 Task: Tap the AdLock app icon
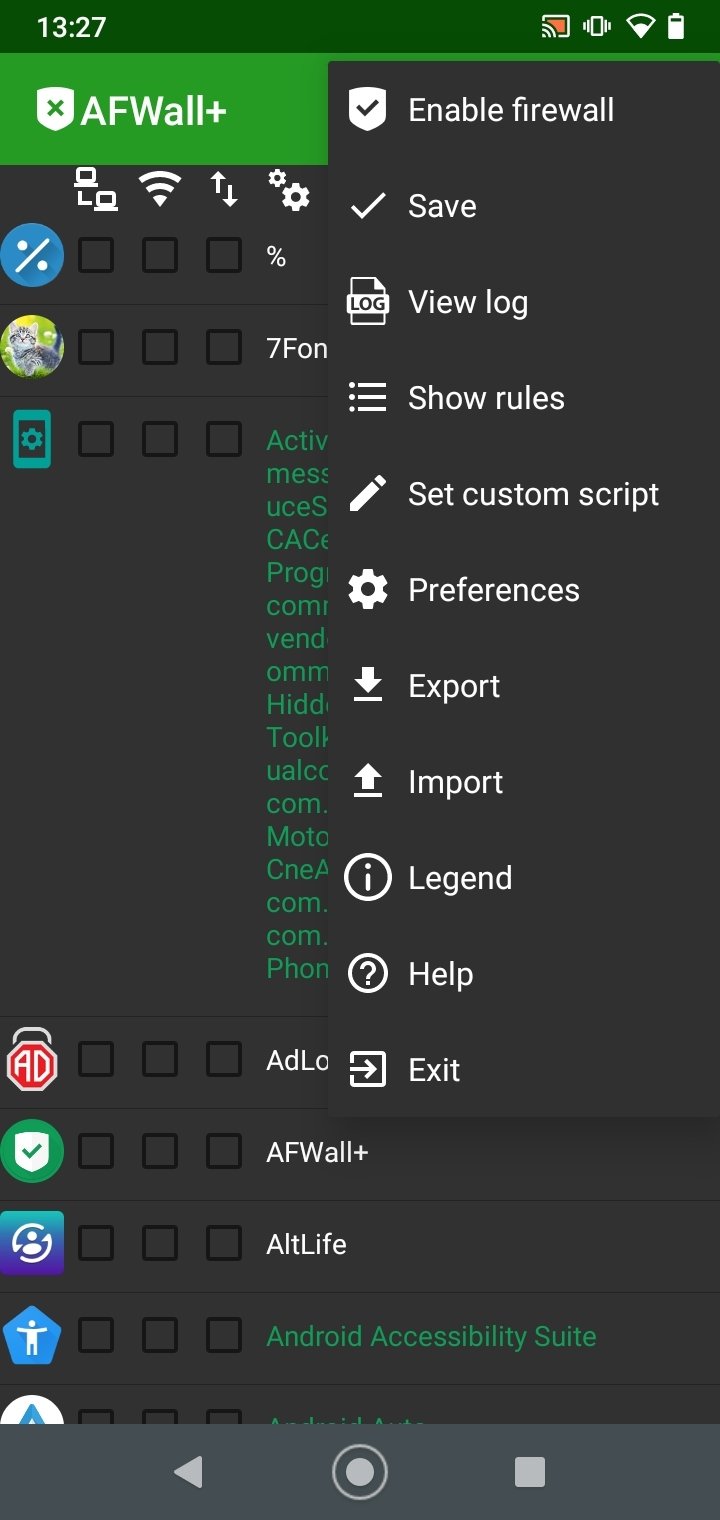[x=32, y=1061]
